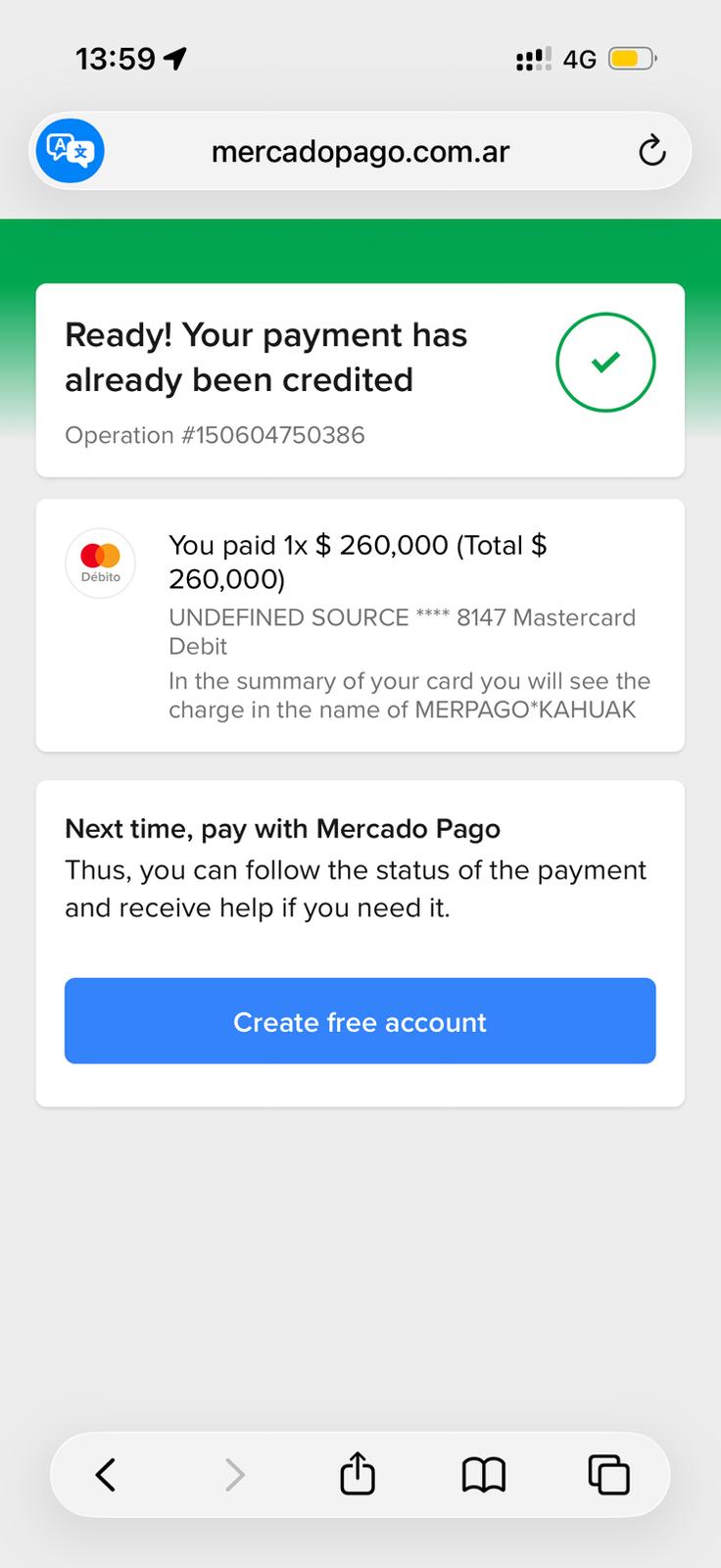Tap the Mastercard Débito logo

(x=100, y=563)
